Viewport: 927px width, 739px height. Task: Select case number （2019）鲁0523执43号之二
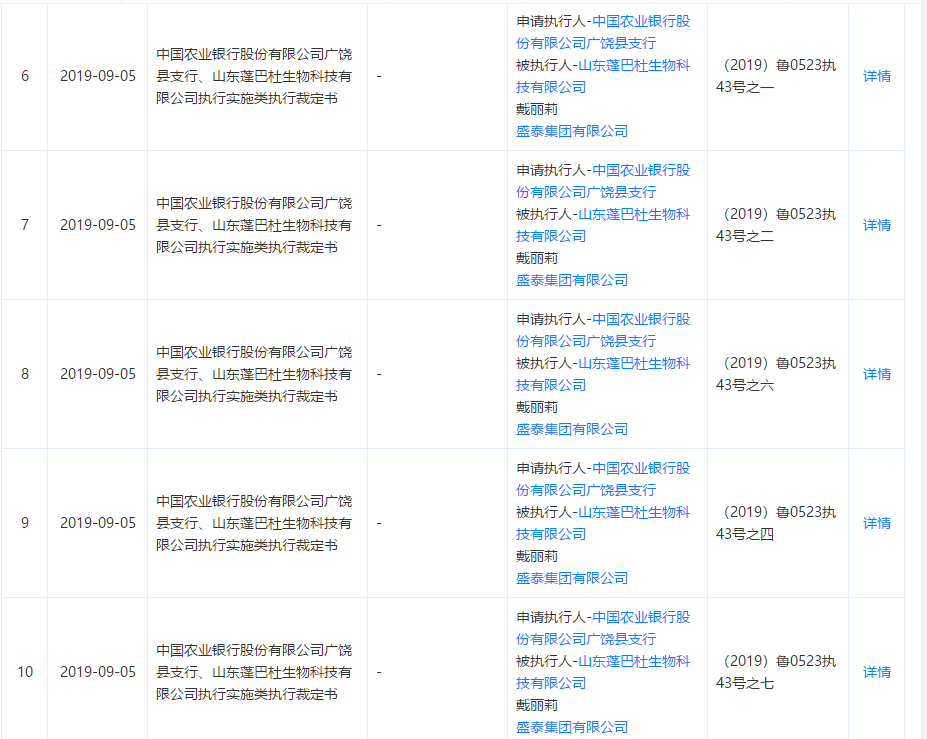tap(776, 225)
